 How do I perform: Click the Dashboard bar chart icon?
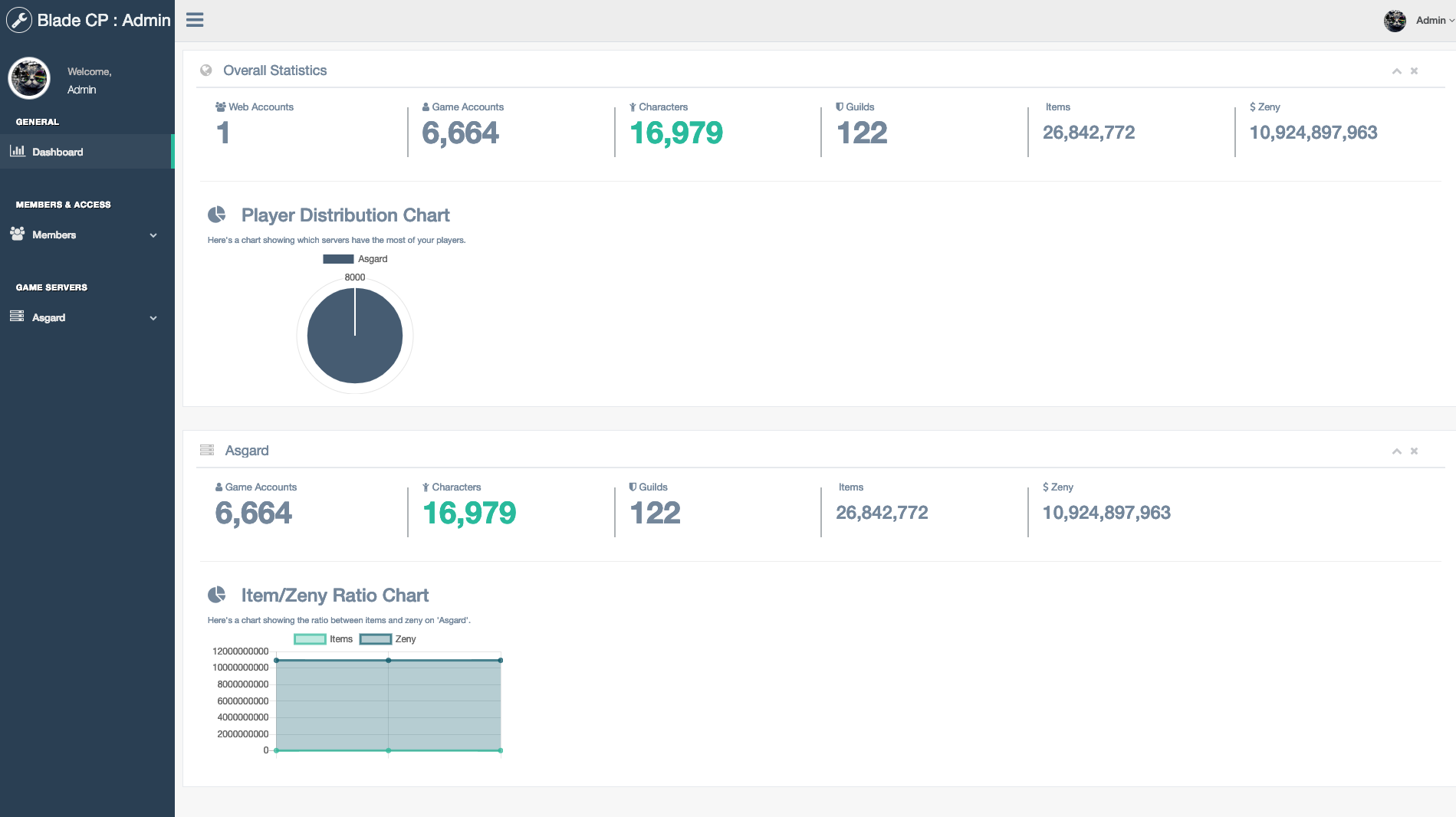pyautogui.click(x=17, y=151)
